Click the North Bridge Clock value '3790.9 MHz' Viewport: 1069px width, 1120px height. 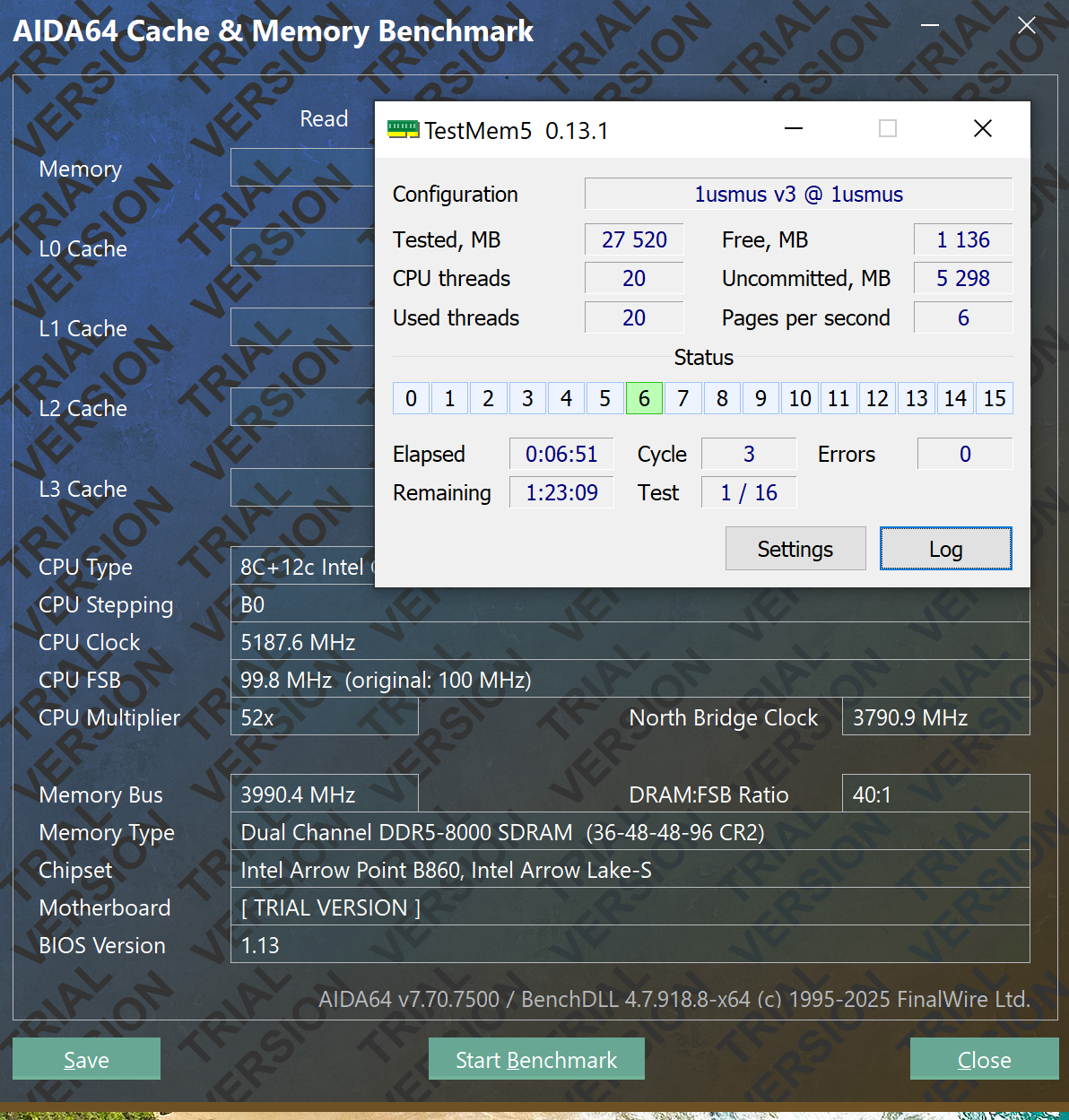935,717
